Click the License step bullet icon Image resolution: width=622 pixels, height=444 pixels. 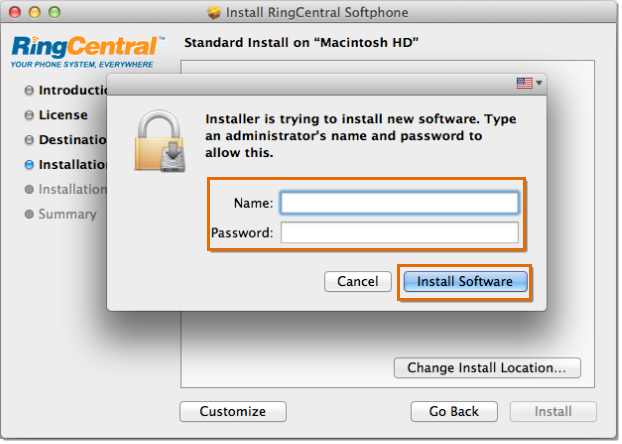pos(29,115)
